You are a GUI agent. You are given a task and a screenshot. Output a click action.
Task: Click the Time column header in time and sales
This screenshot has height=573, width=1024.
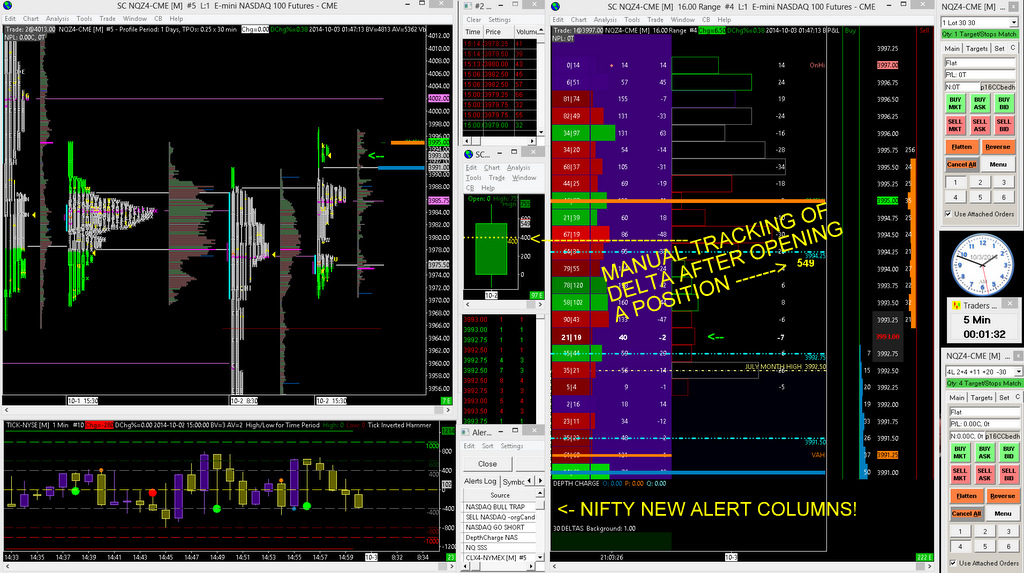pyautogui.click(x=473, y=31)
